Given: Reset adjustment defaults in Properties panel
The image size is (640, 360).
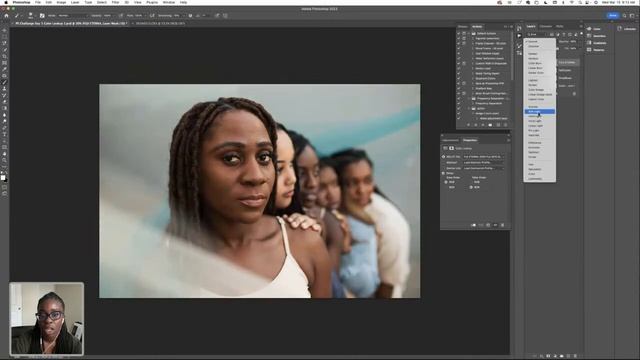Looking at the screenshot, I should 488,225.
